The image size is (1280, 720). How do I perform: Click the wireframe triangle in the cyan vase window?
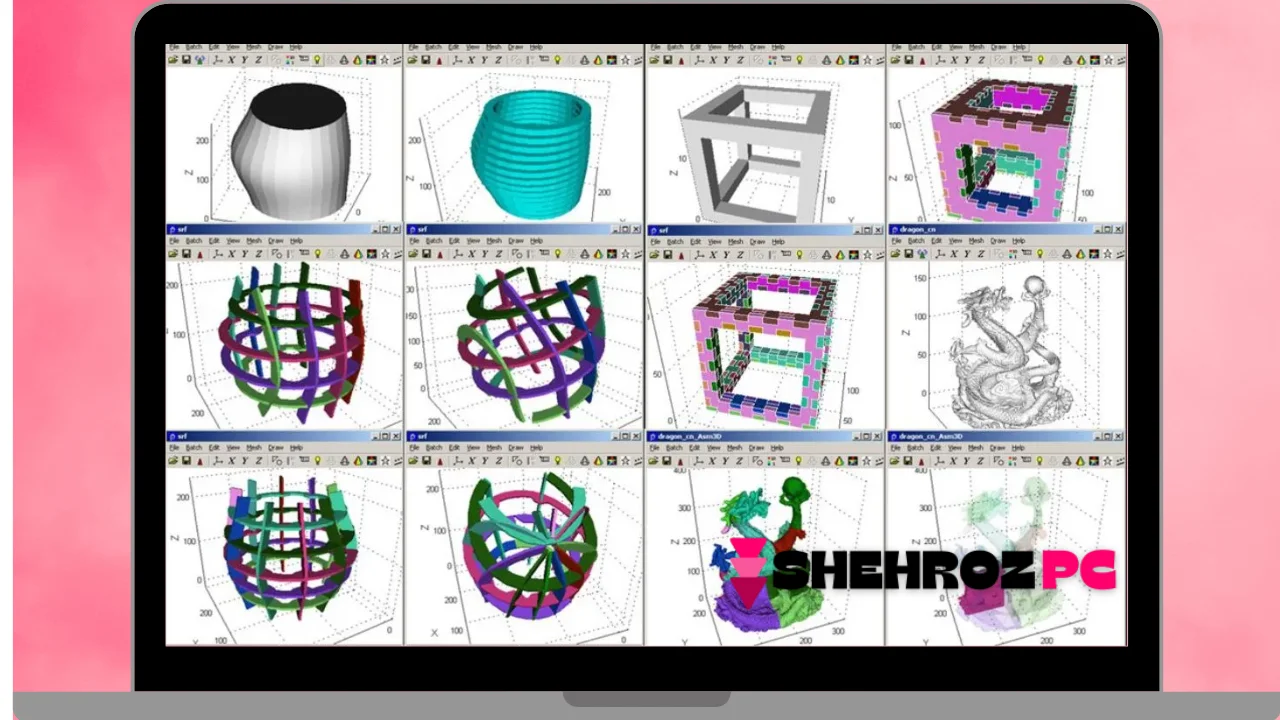pos(584,59)
